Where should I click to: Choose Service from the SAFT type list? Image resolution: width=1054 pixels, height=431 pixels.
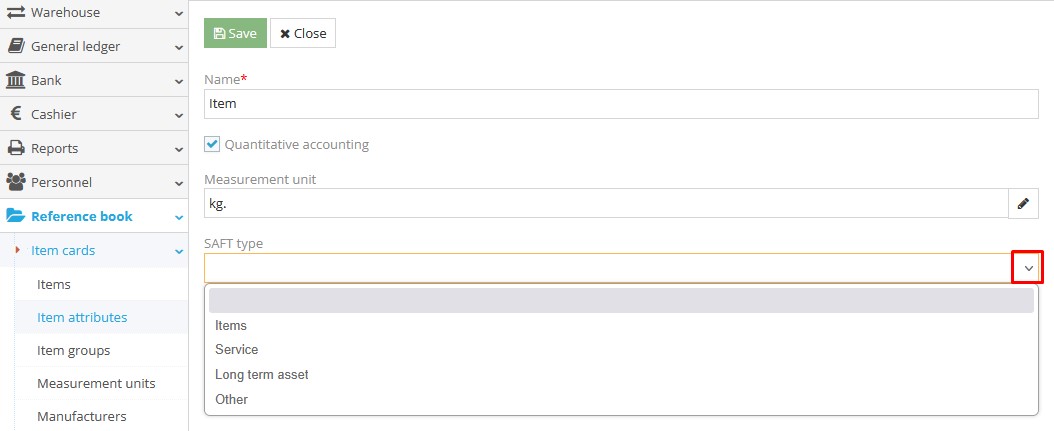[x=237, y=350]
